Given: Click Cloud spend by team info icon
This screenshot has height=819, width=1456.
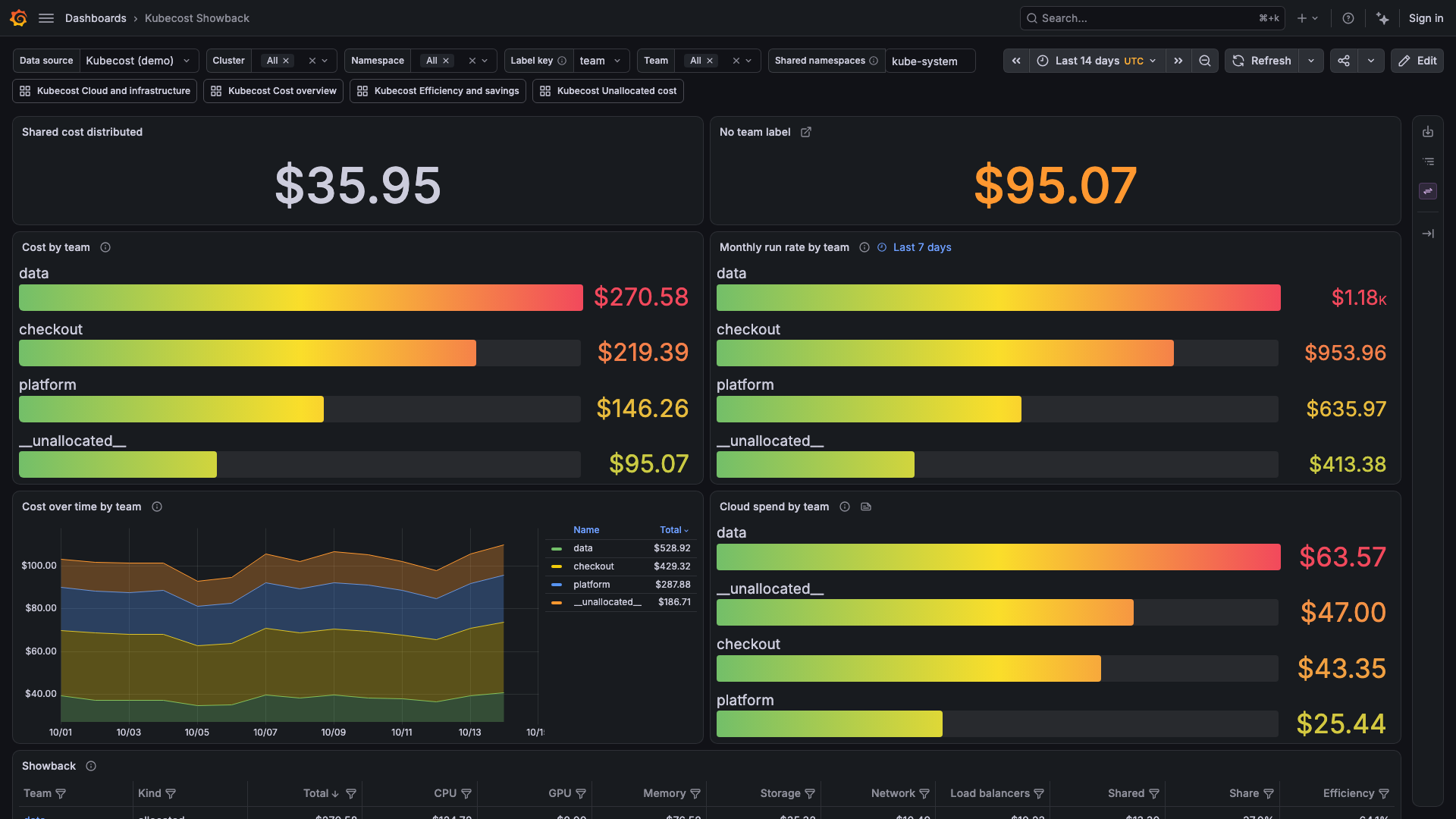Looking at the screenshot, I should [845, 507].
